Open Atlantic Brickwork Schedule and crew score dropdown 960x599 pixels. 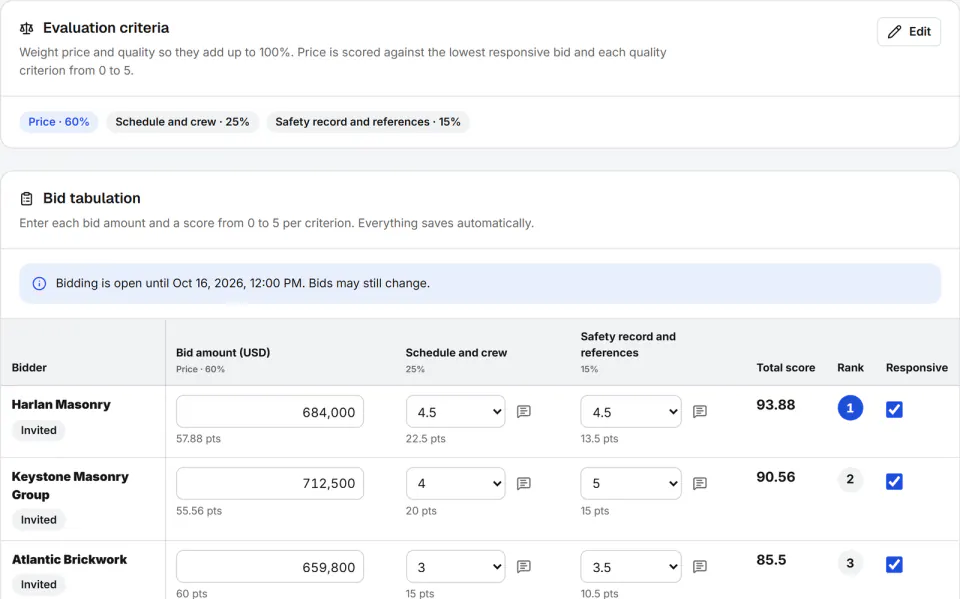456,567
